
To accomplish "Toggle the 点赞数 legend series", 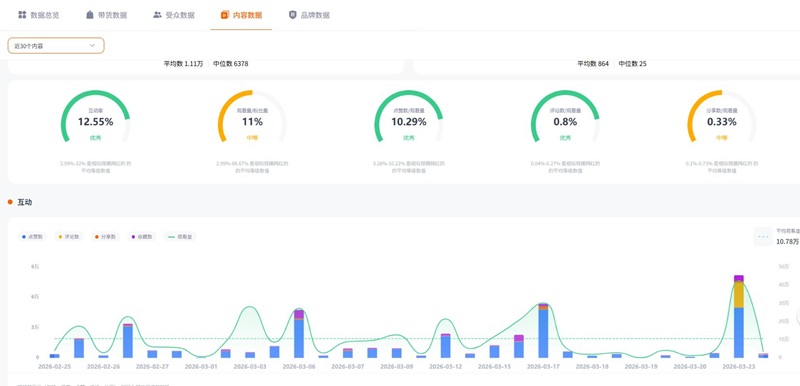I will (x=33, y=237).
